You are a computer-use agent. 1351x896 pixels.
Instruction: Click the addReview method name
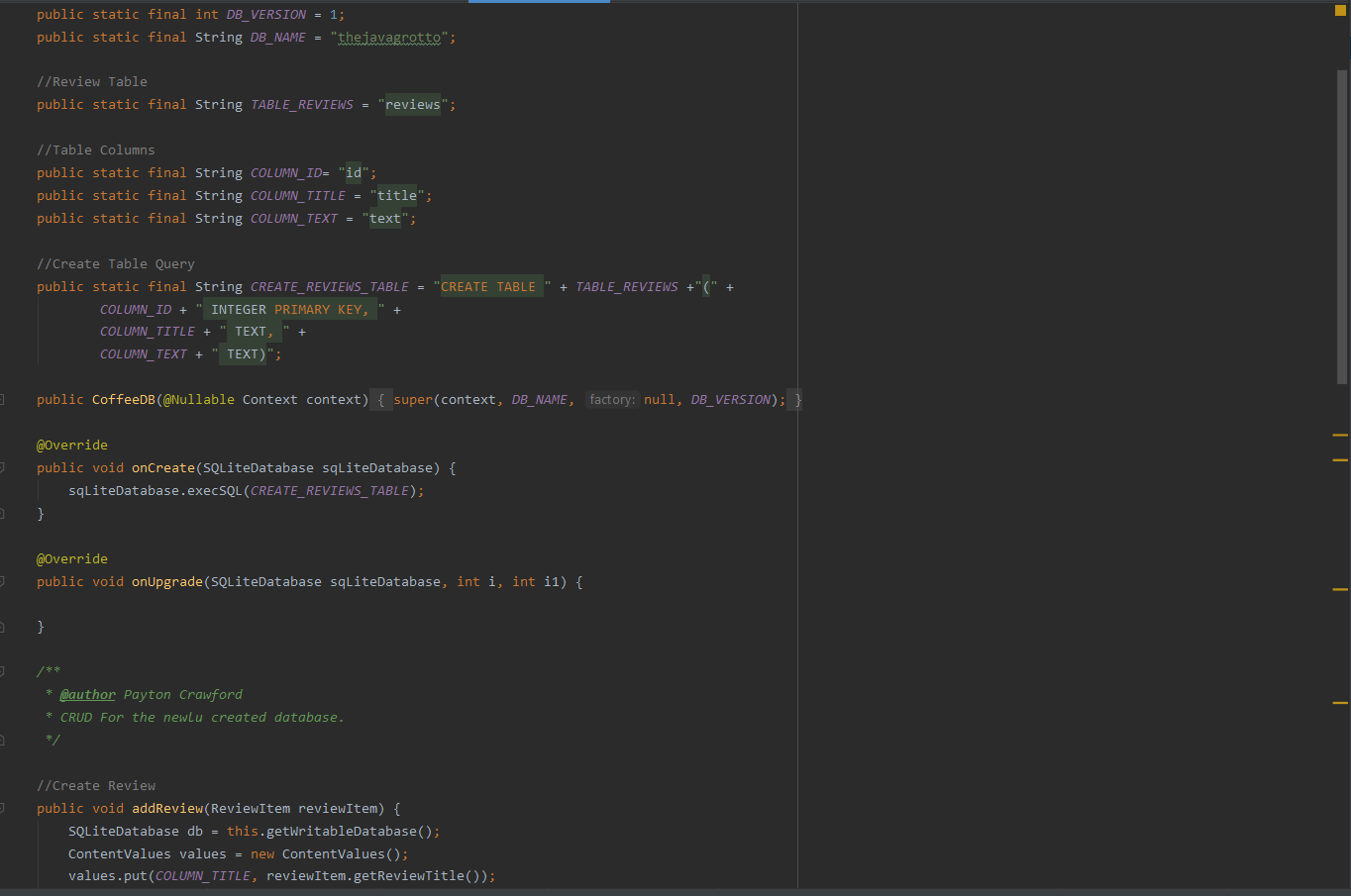[166, 808]
